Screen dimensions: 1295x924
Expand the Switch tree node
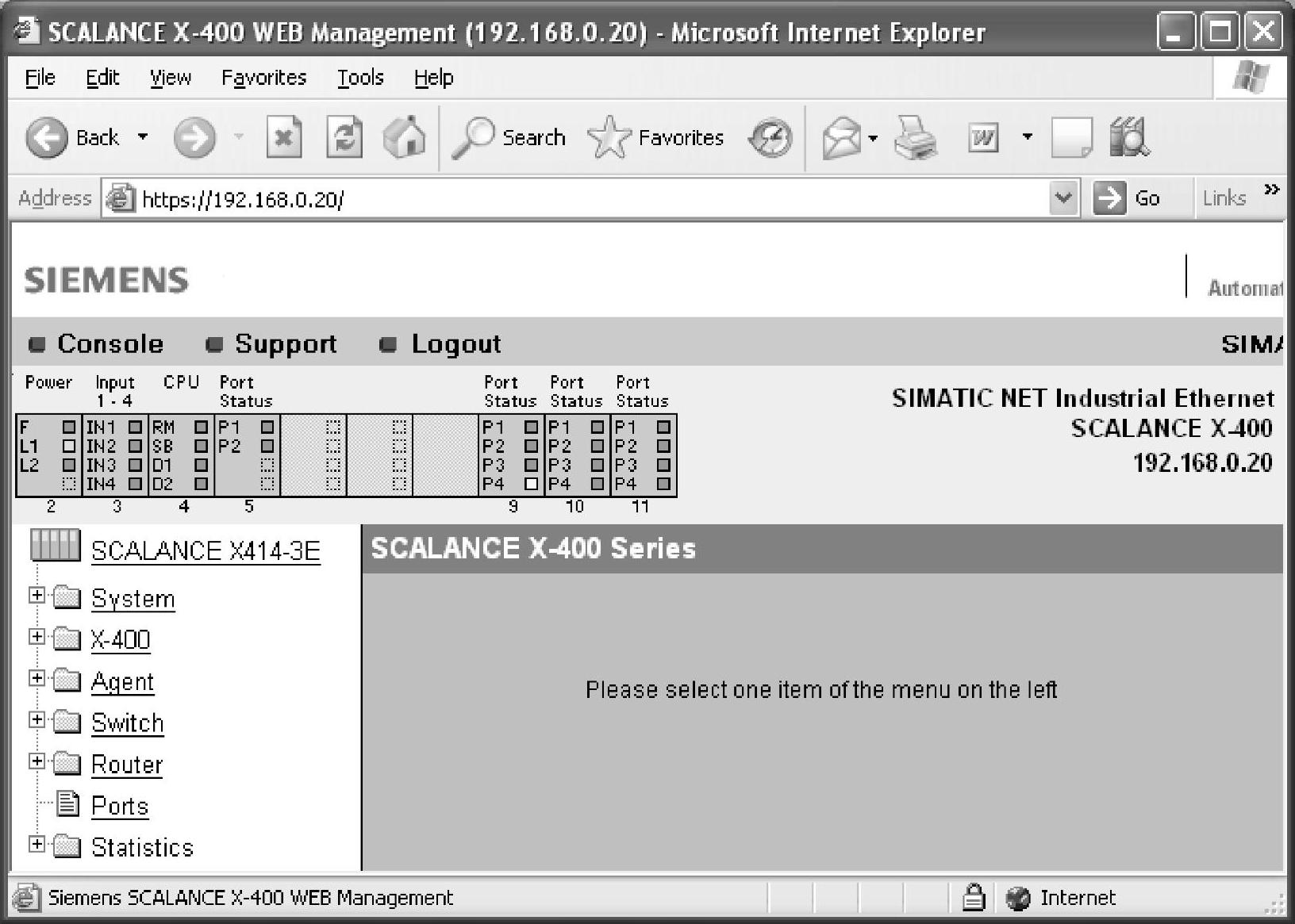click(x=37, y=719)
